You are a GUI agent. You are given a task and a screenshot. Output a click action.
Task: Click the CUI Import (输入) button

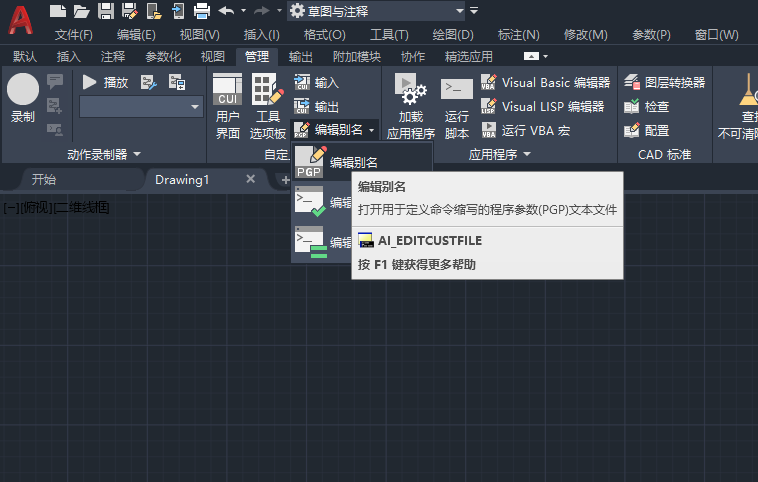(316, 83)
